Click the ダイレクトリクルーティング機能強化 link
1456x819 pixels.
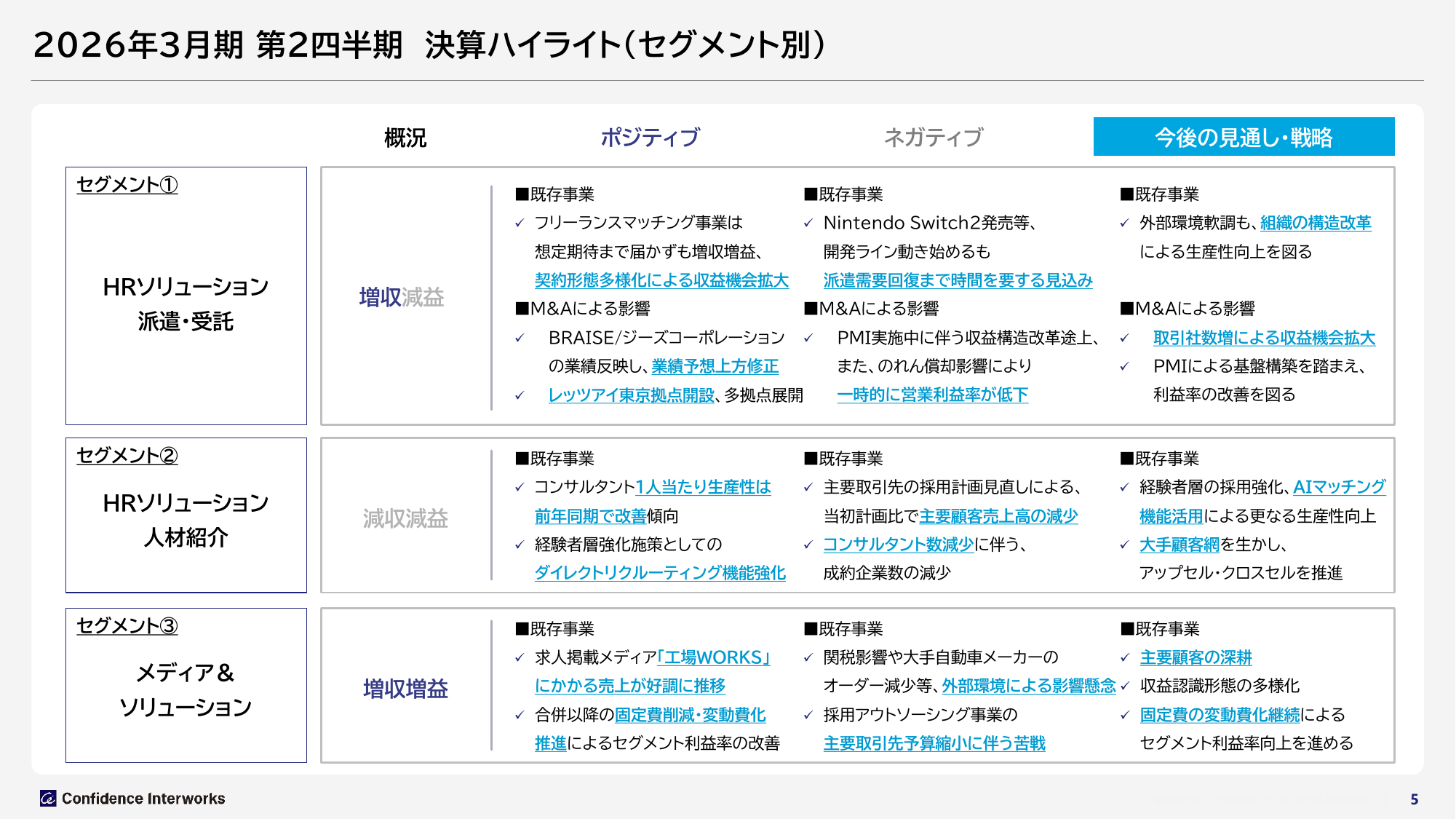click(x=659, y=573)
